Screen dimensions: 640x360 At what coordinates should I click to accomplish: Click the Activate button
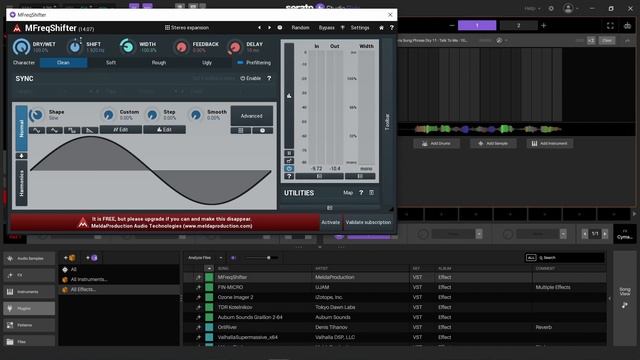(331, 222)
